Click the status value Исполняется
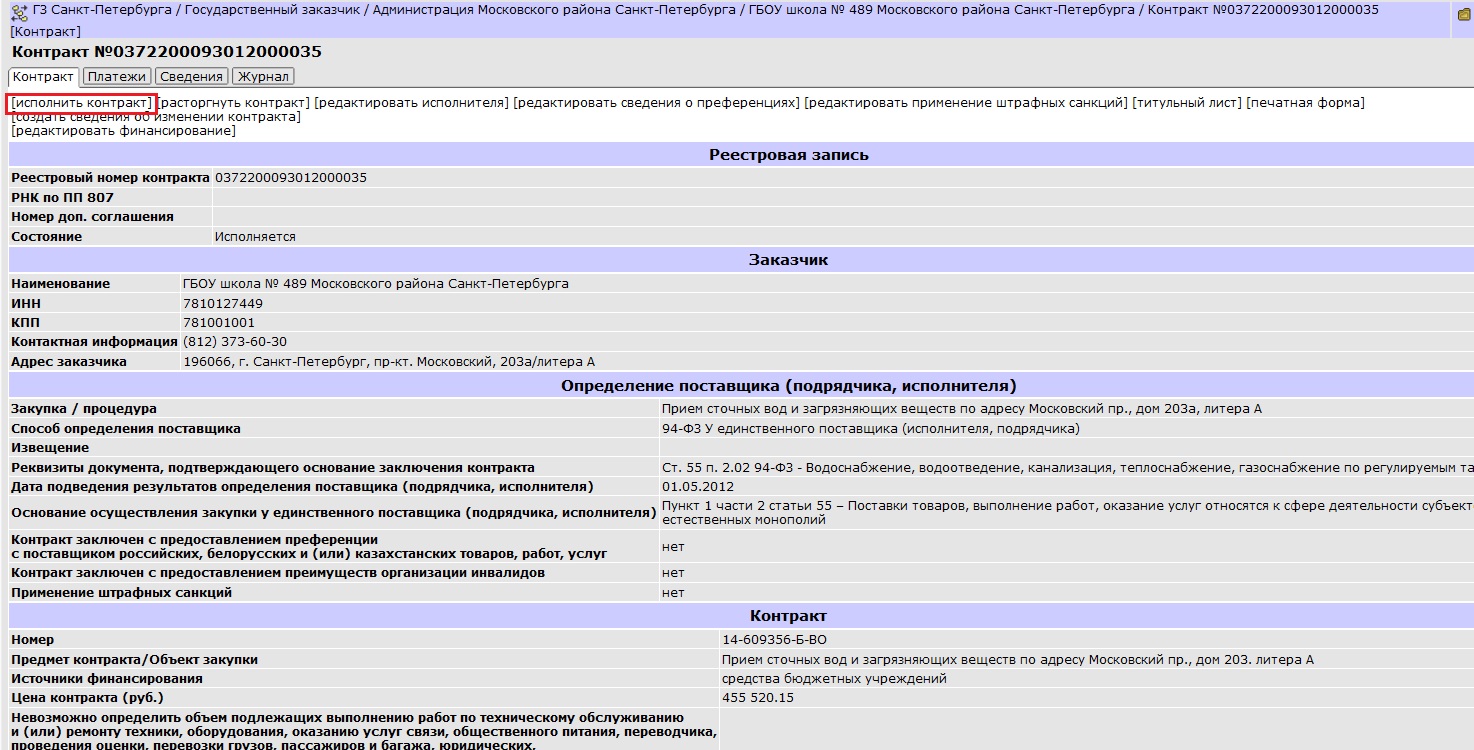This screenshot has height=750, width=1474. click(x=255, y=237)
